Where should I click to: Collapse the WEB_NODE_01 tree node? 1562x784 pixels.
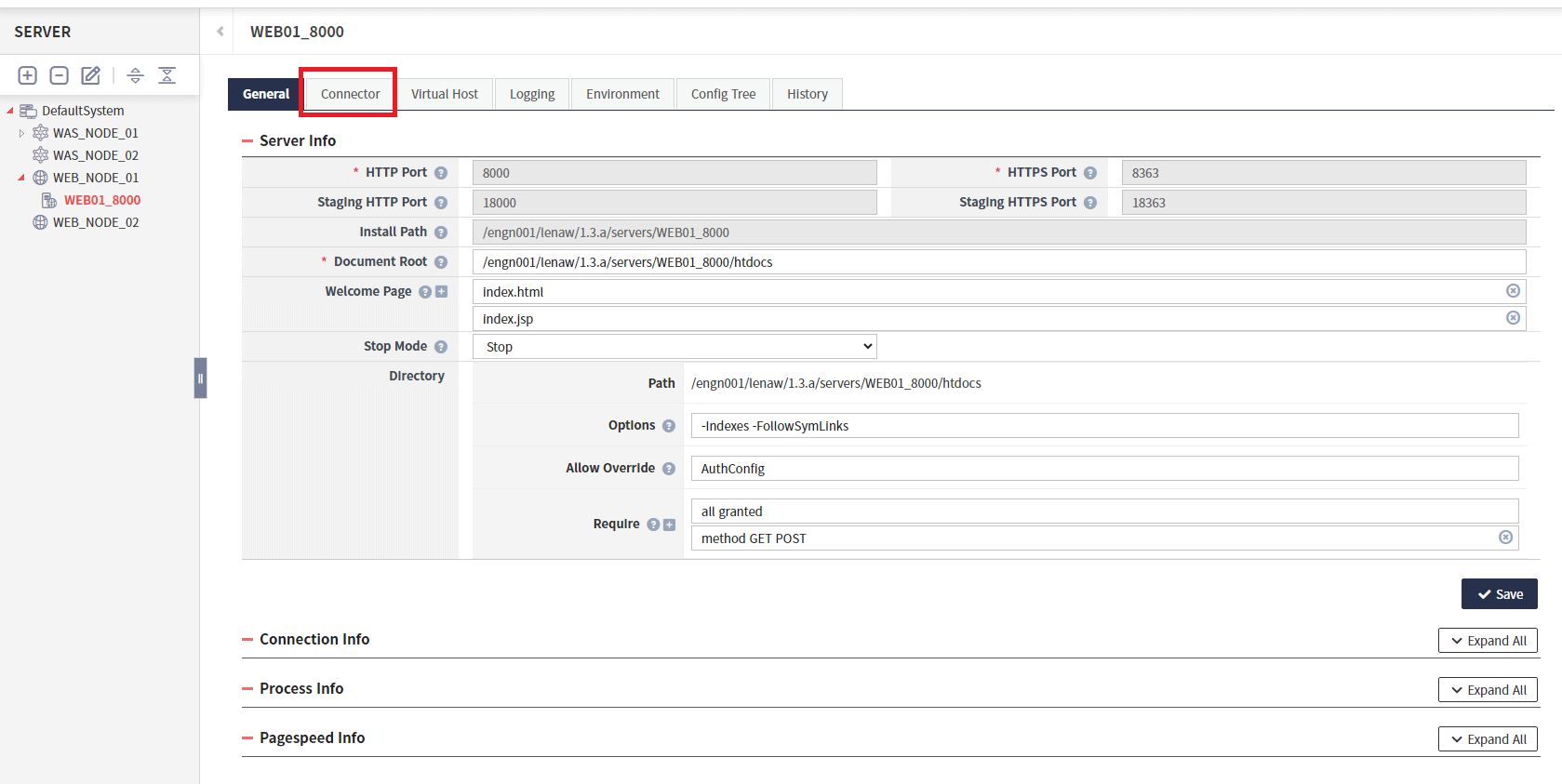tap(21, 178)
